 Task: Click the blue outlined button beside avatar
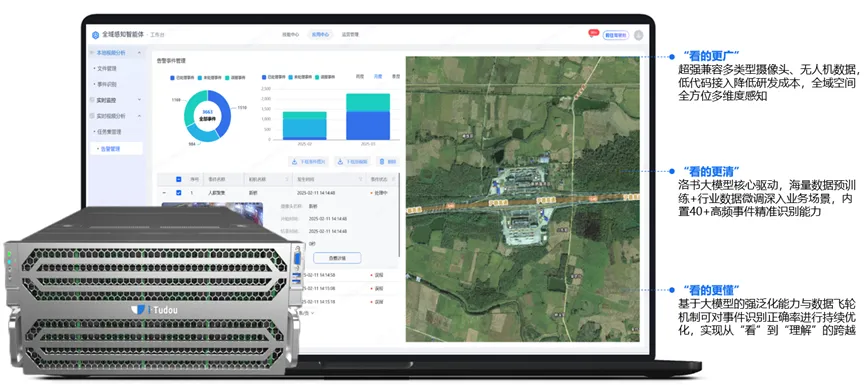(616, 35)
